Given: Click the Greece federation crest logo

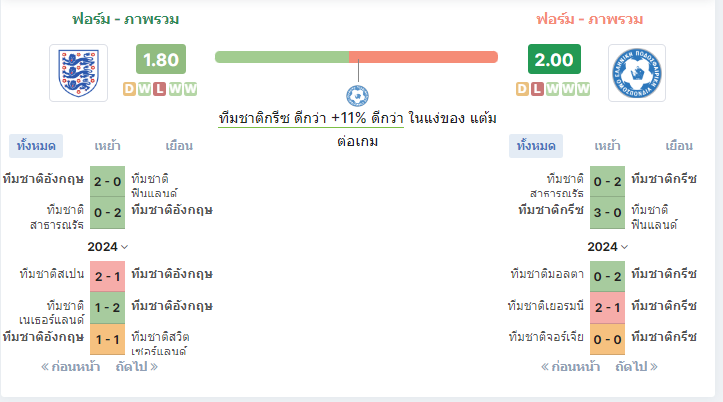Looking at the screenshot, I should tap(637, 73).
